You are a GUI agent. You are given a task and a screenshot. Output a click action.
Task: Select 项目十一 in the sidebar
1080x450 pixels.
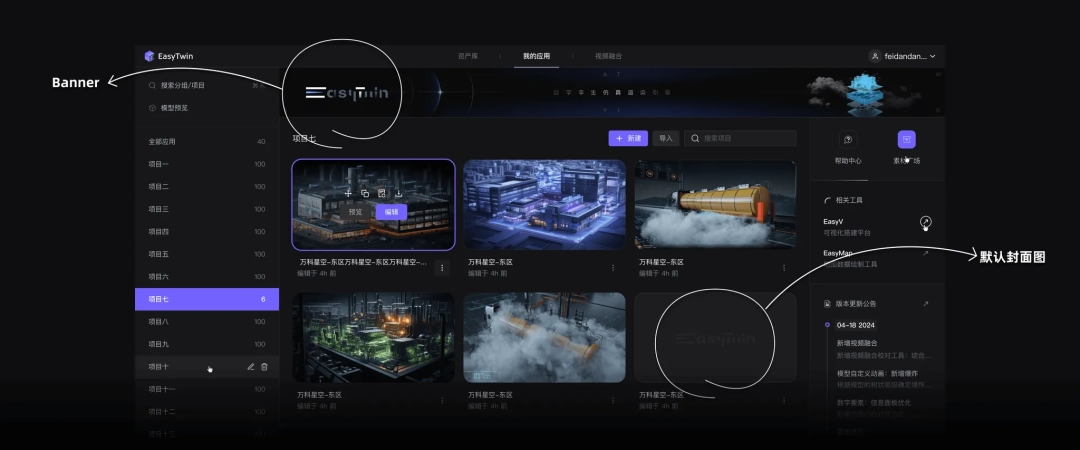[x=207, y=389]
